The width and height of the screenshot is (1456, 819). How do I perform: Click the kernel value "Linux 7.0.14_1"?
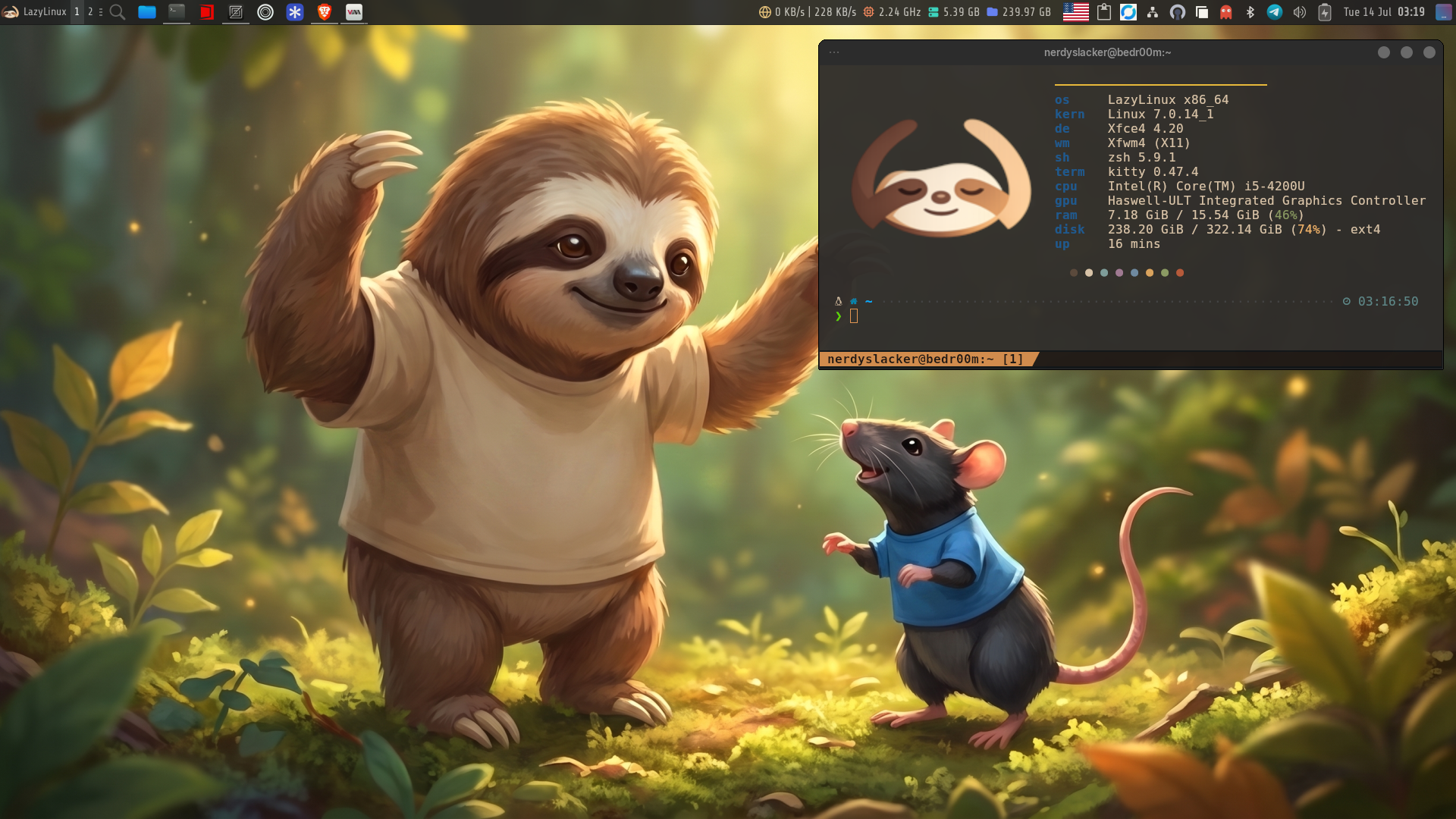tap(1160, 114)
